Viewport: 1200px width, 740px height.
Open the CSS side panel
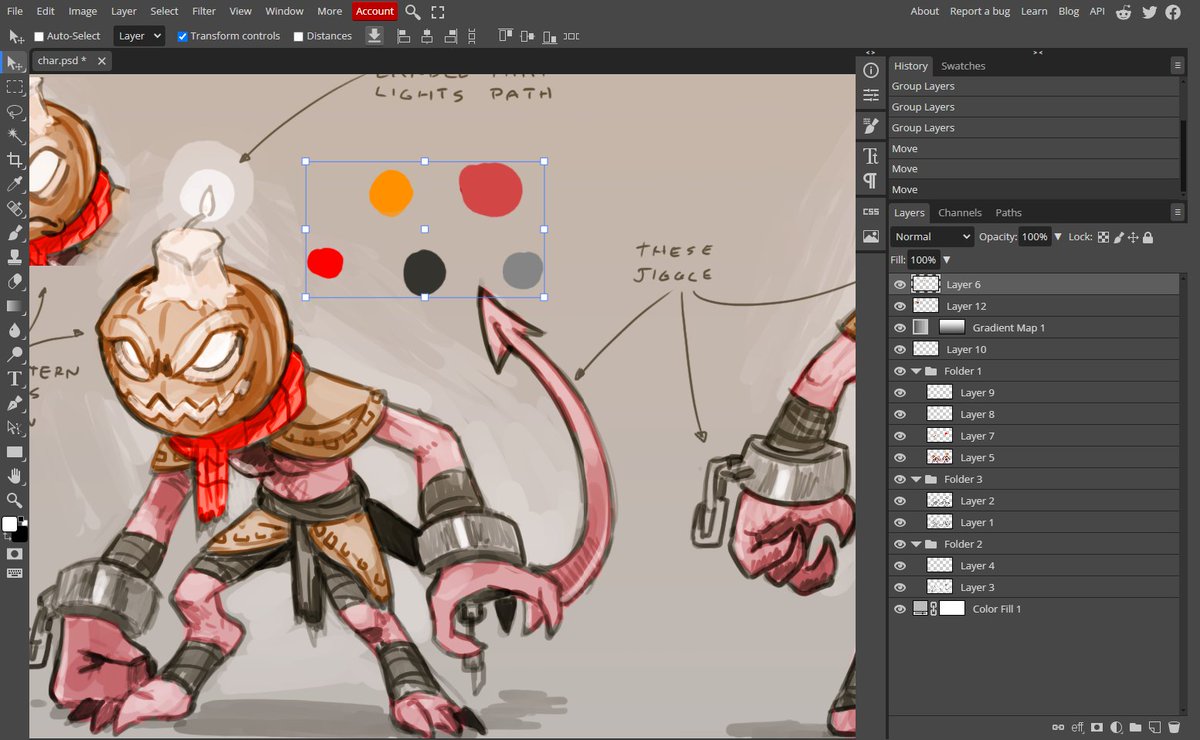pyautogui.click(x=871, y=212)
